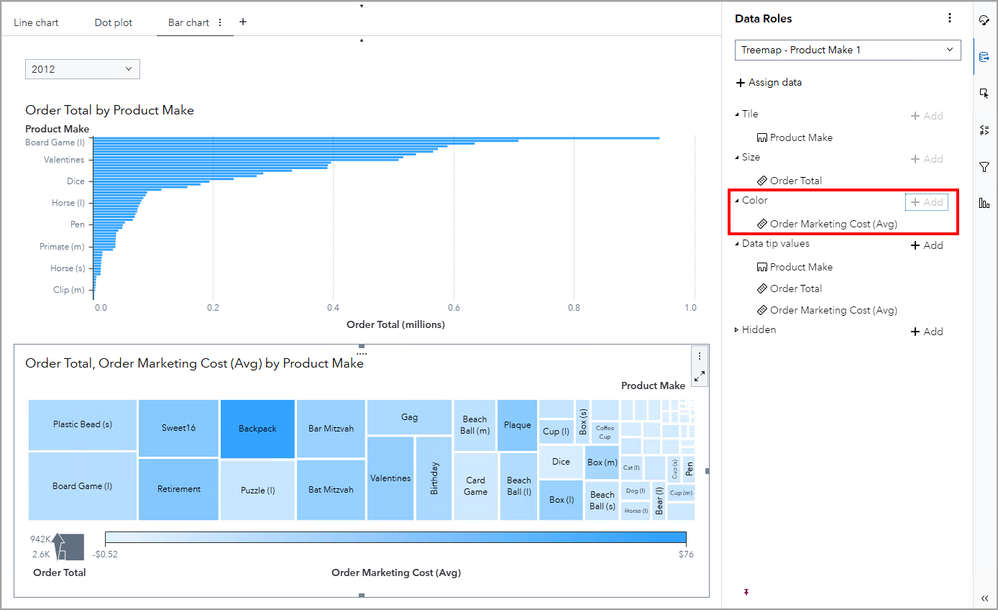
Task: Click the Data Roles pane icon
Action: (984, 57)
